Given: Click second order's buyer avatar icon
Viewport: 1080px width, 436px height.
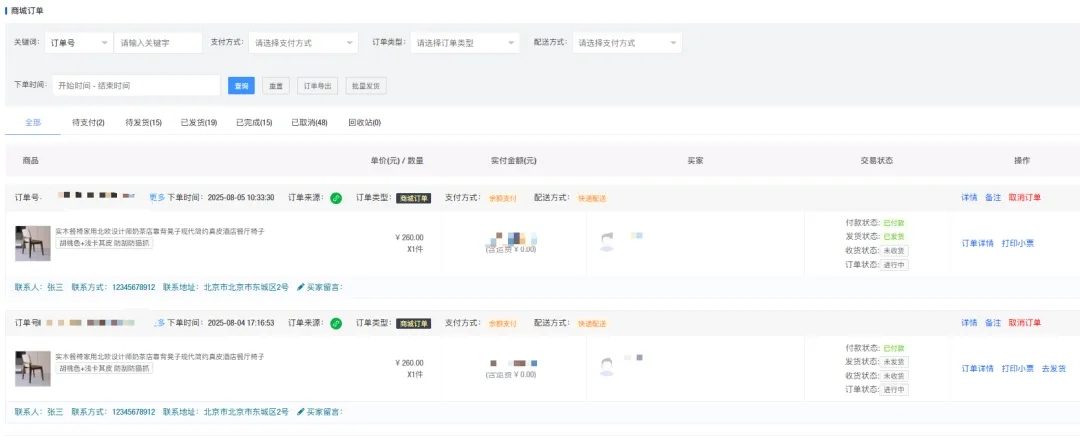Looking at the screenshot, I should (606, 367).
